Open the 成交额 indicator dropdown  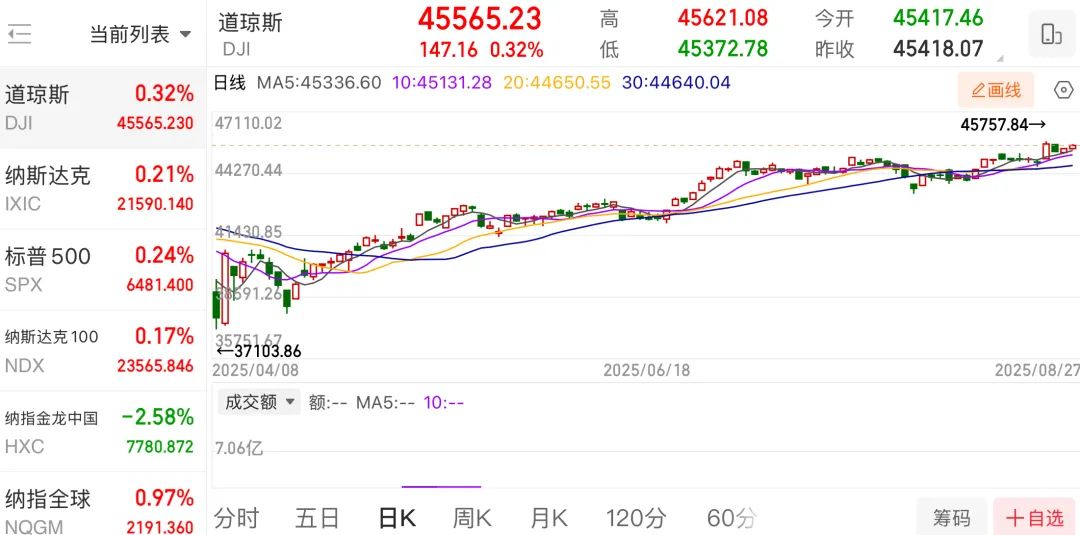tap(259, 402)
